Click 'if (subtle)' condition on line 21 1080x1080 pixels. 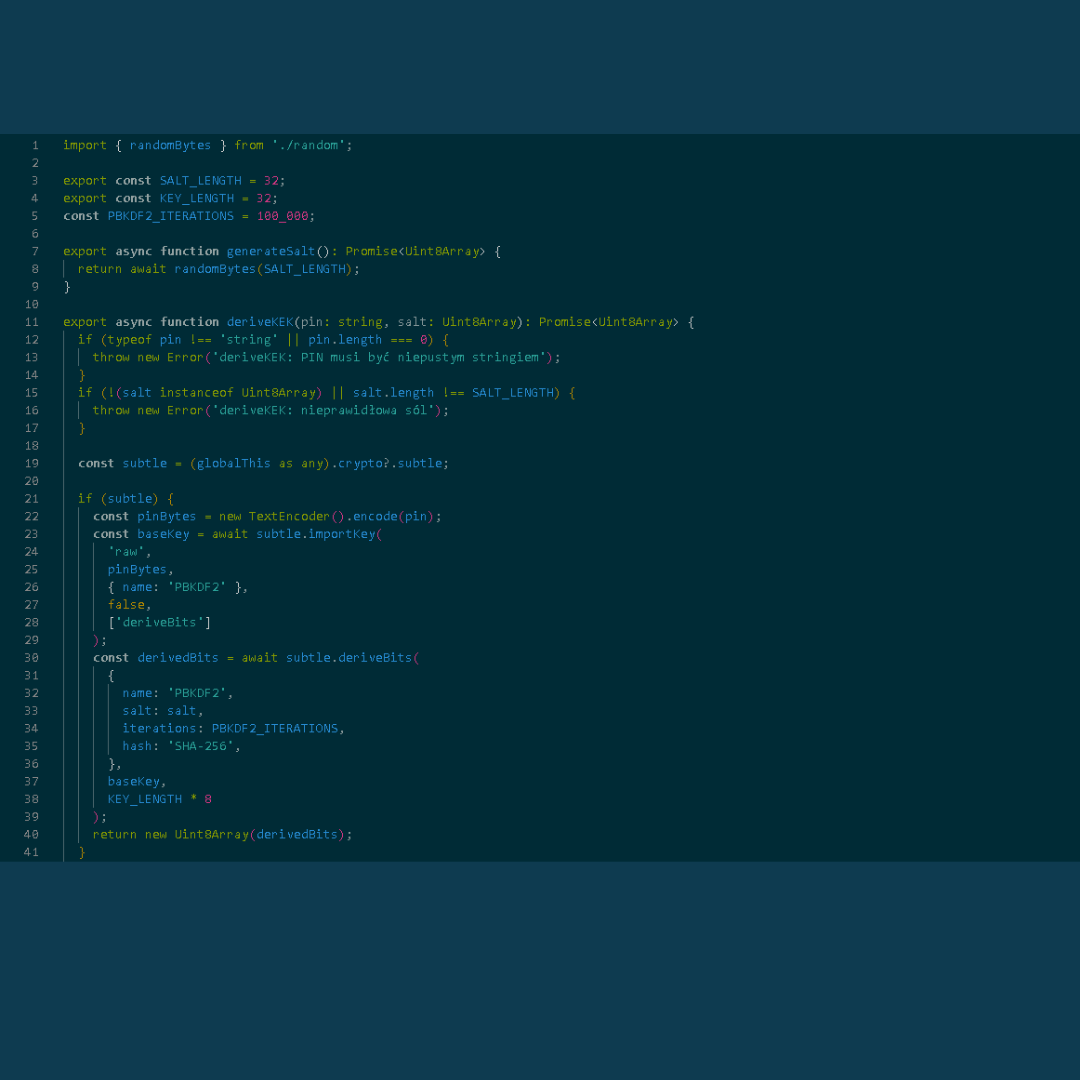point(118,499)
